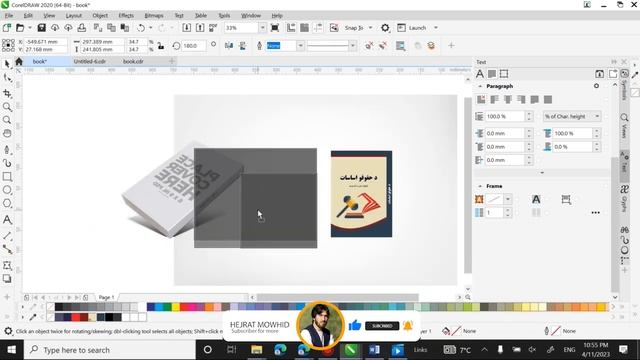This screenshot has width=640, height=360.
Task: Click Windows taskbar search box
Action: (x=109, y=350)
